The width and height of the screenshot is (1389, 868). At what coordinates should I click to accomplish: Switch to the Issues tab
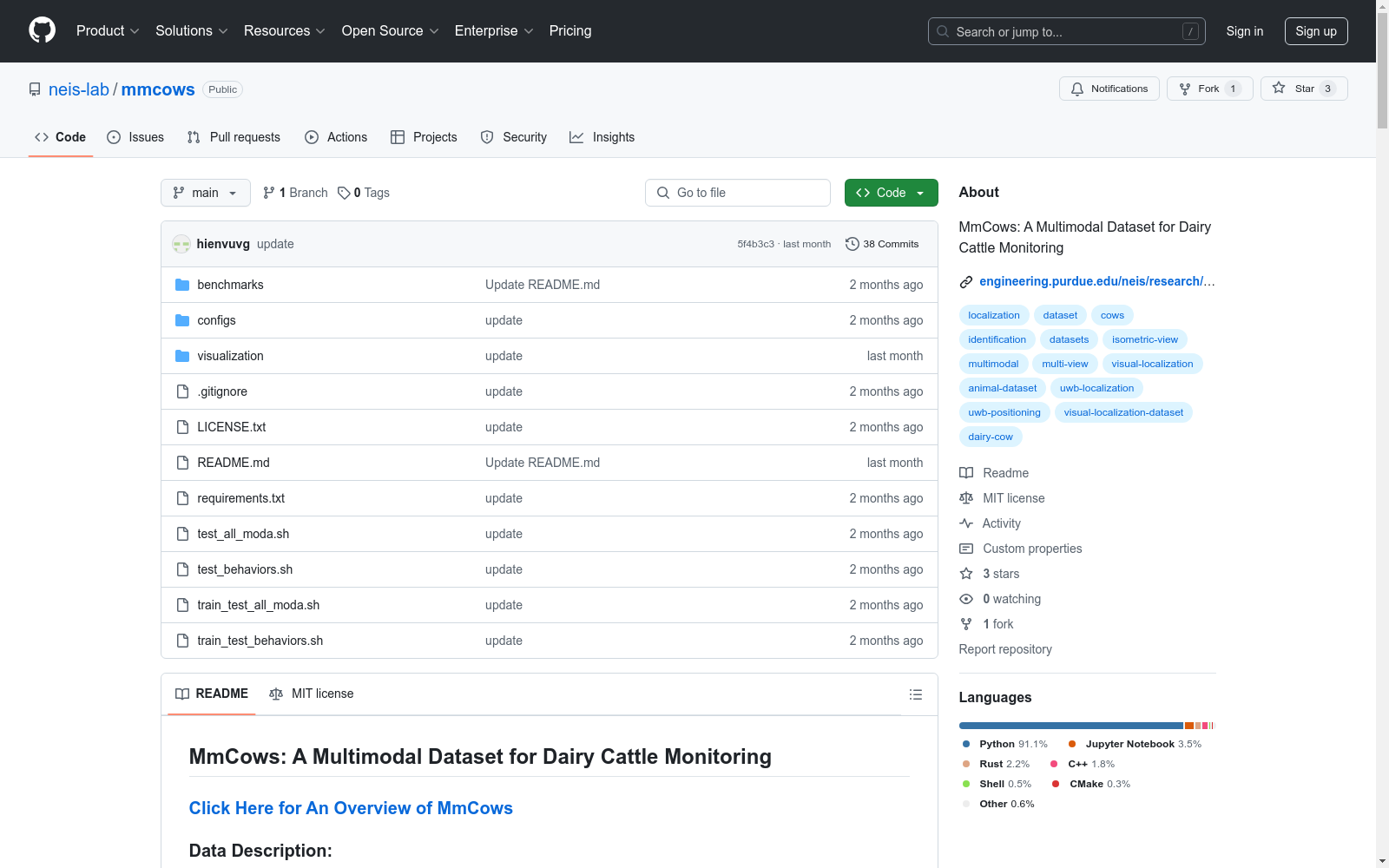click(135, 137)
